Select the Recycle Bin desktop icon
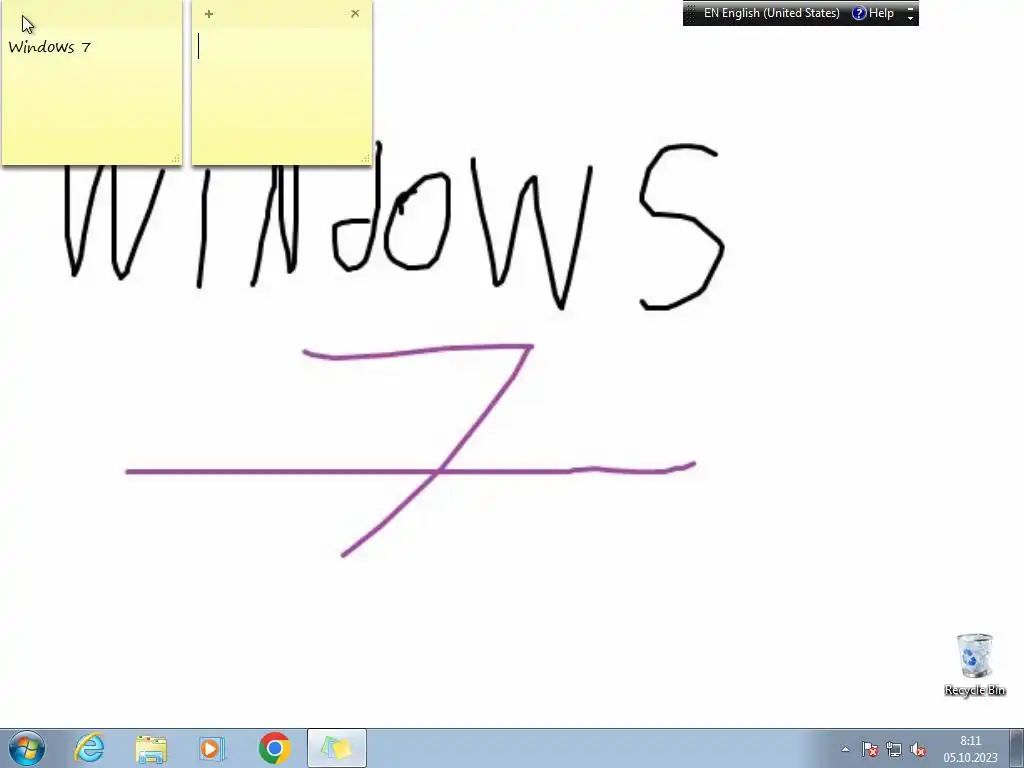Viewport: 1024px width, 768px height. pyautogui.click(x=974, y=664)
